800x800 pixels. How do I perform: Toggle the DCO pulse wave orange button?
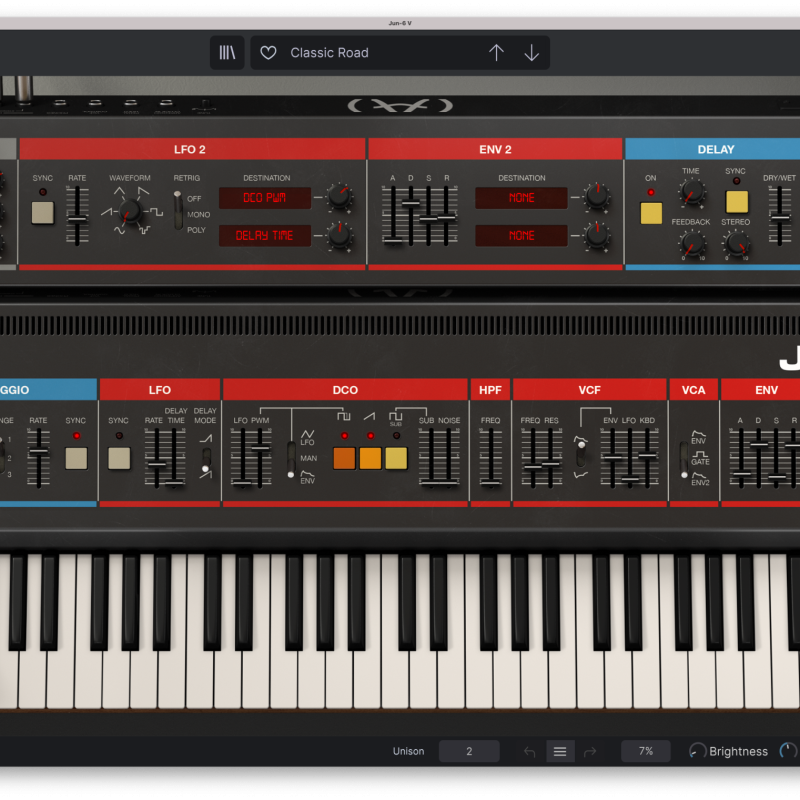[344, 458]
